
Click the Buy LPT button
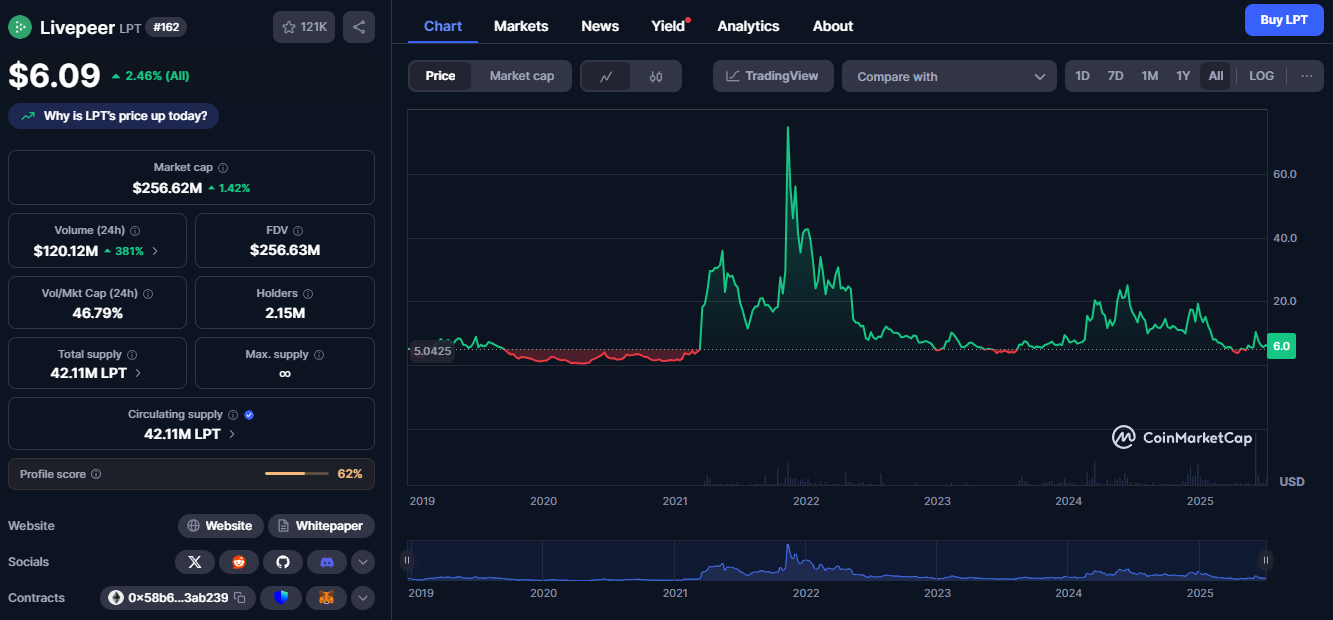tap(1284, 19)
